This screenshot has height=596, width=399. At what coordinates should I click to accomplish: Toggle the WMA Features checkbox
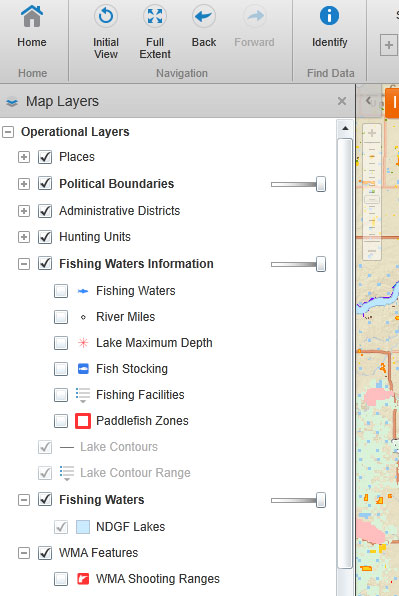(45, 553)
